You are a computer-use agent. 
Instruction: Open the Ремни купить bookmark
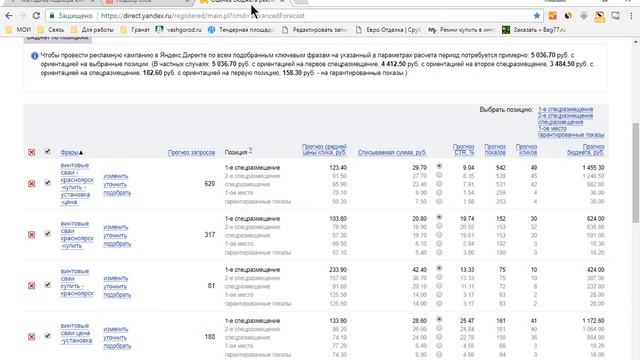pyautogui.click(x=461, y=30)
